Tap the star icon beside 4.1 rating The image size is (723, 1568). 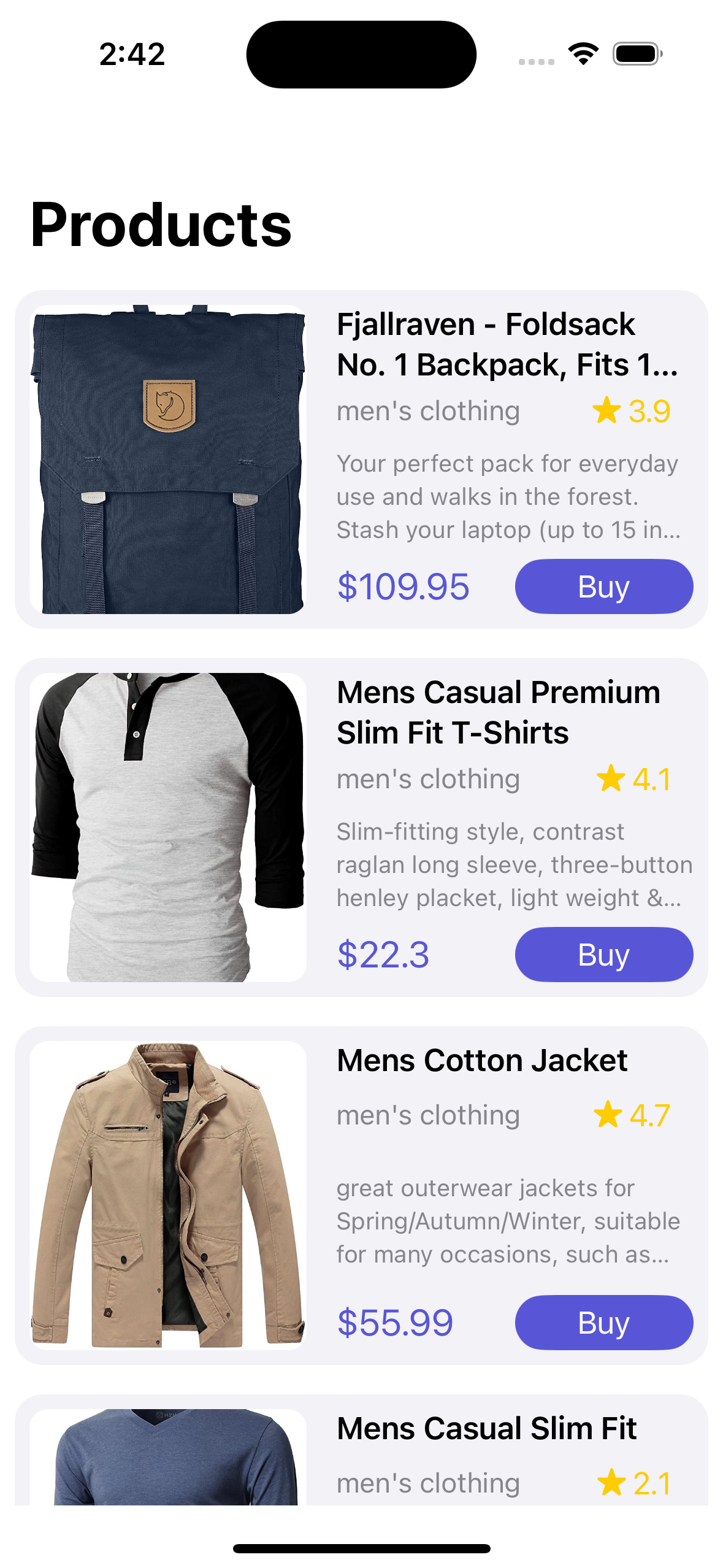coord(611,778)
